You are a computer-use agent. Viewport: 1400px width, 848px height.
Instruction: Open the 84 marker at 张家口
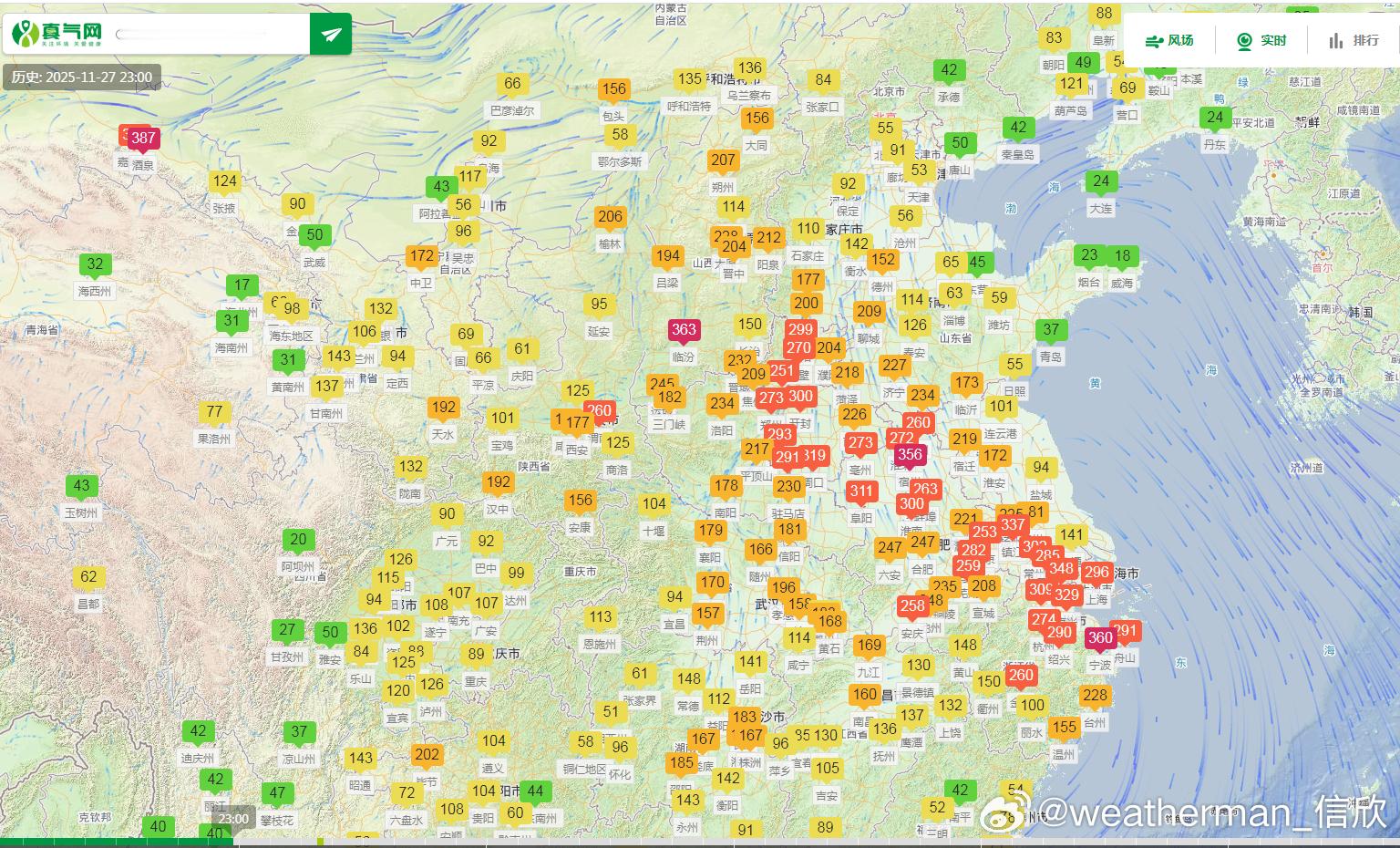pyautogui.click(x=823, y=79)
